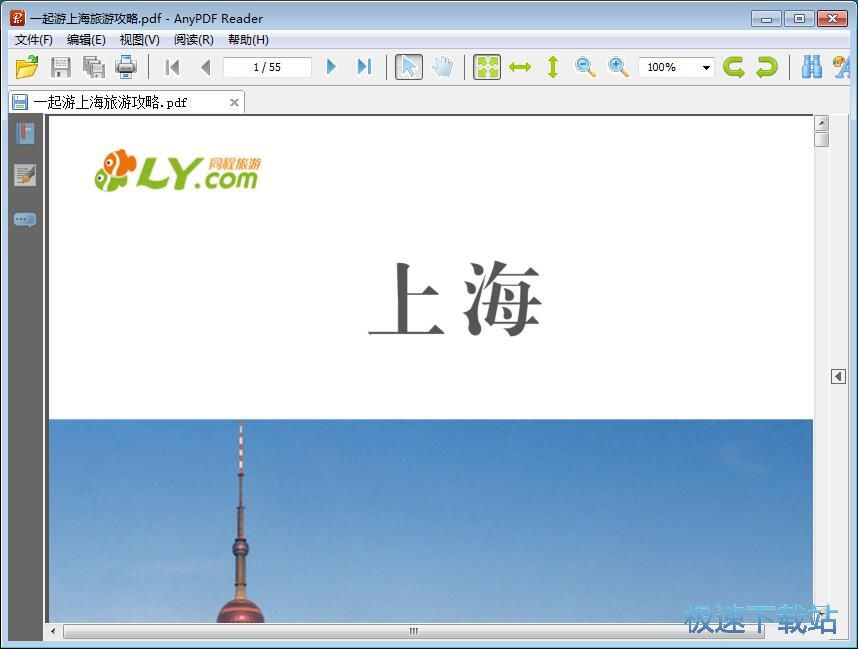Viewport: 858px width, 649px height.
Task: Collapse the right panel with the arrow handle
Action: pos(838,377)
